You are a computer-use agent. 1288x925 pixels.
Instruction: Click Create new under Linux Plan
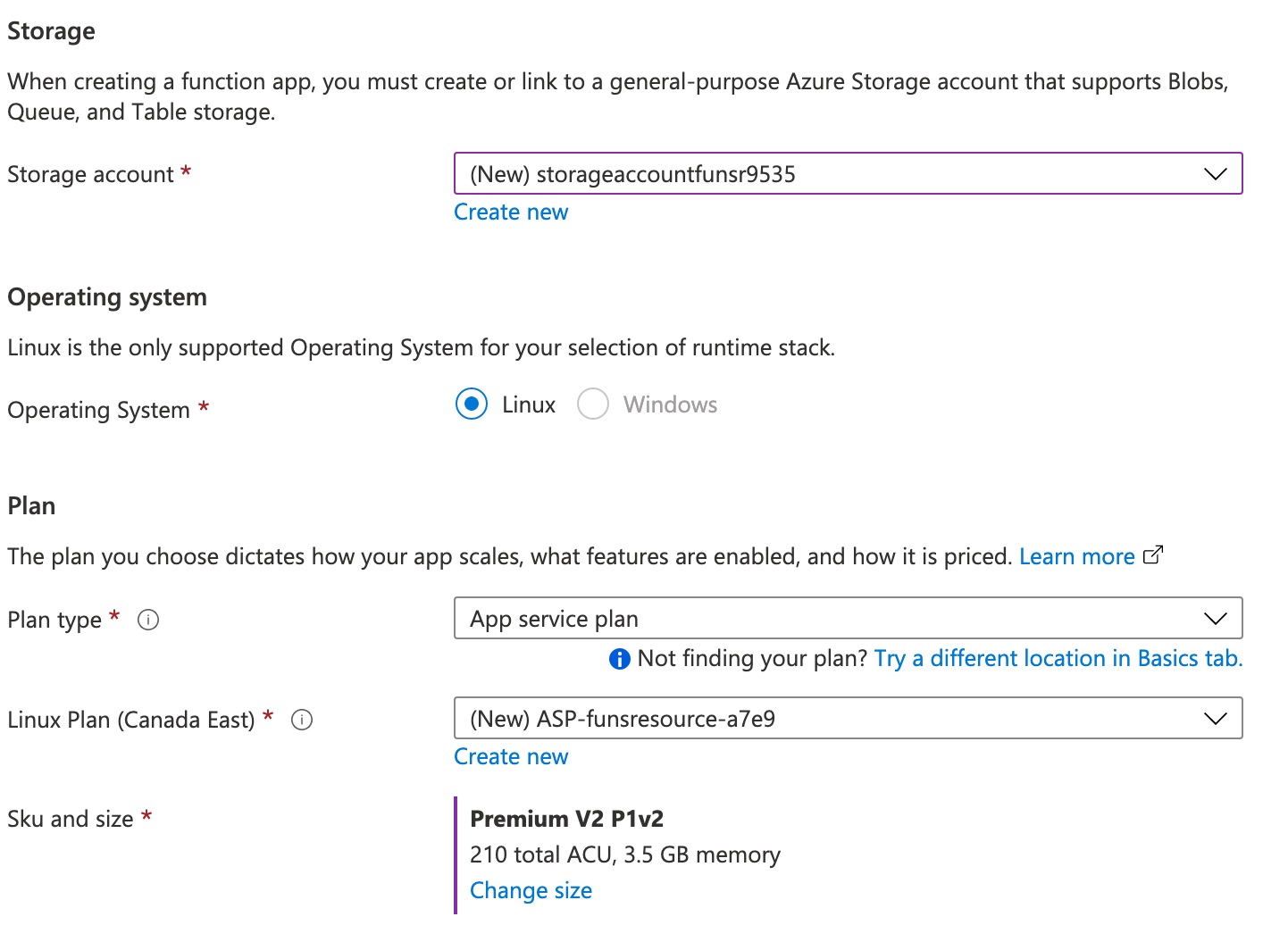[511, 757]
